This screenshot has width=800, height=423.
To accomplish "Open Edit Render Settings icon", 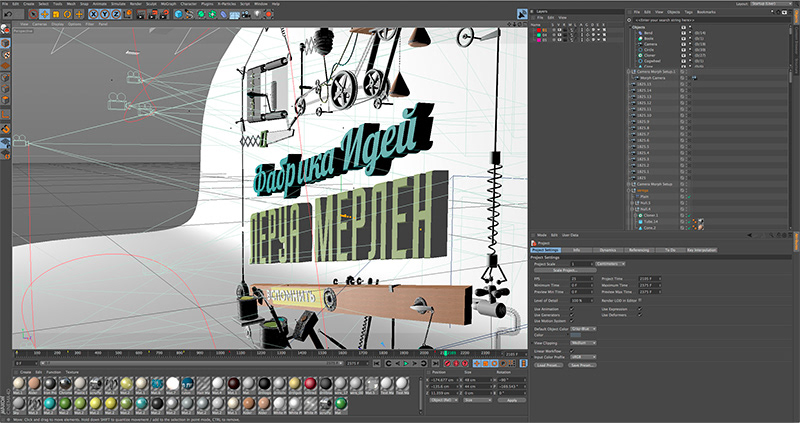I will click(x=164, y=14).
